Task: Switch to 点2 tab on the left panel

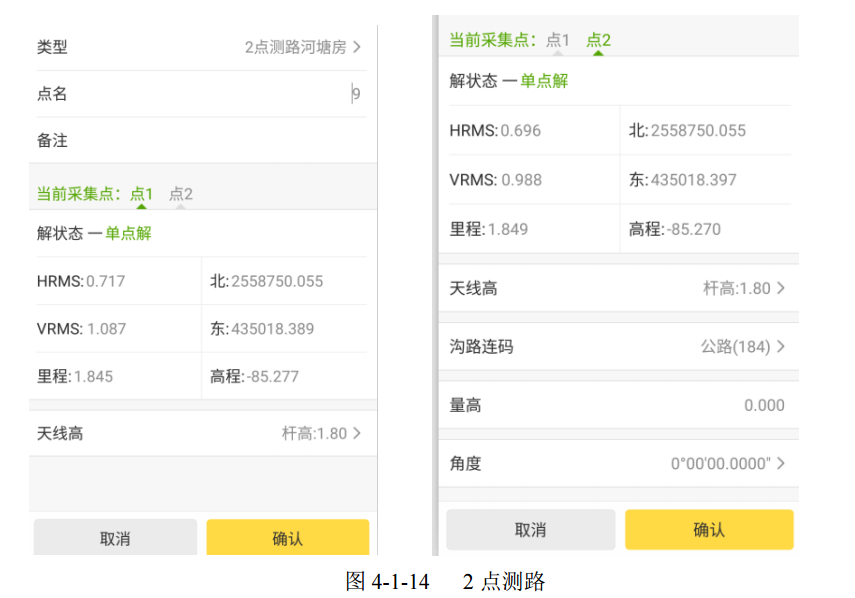Action: (181, 194)
